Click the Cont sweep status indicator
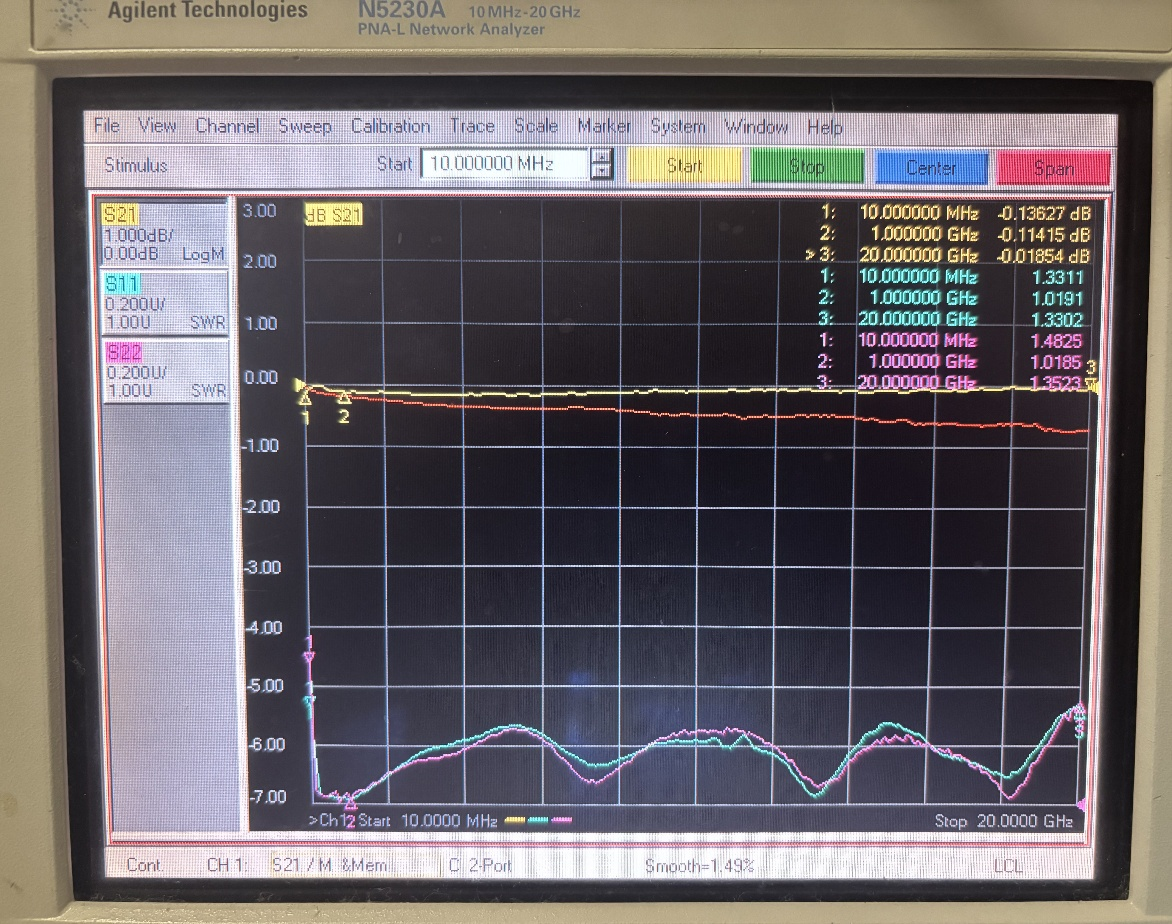Image resolution: width=1172 pixels, height=924 pixels. (x=144, y=866)
